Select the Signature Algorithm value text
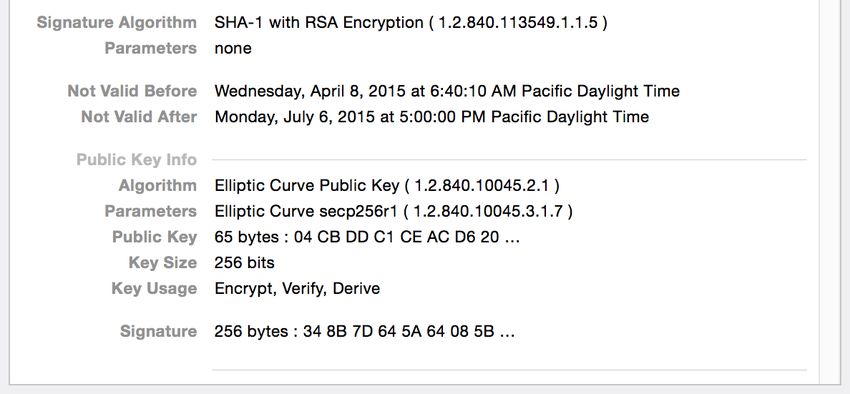This screenshot has width=850, height=394. [411, 23]
